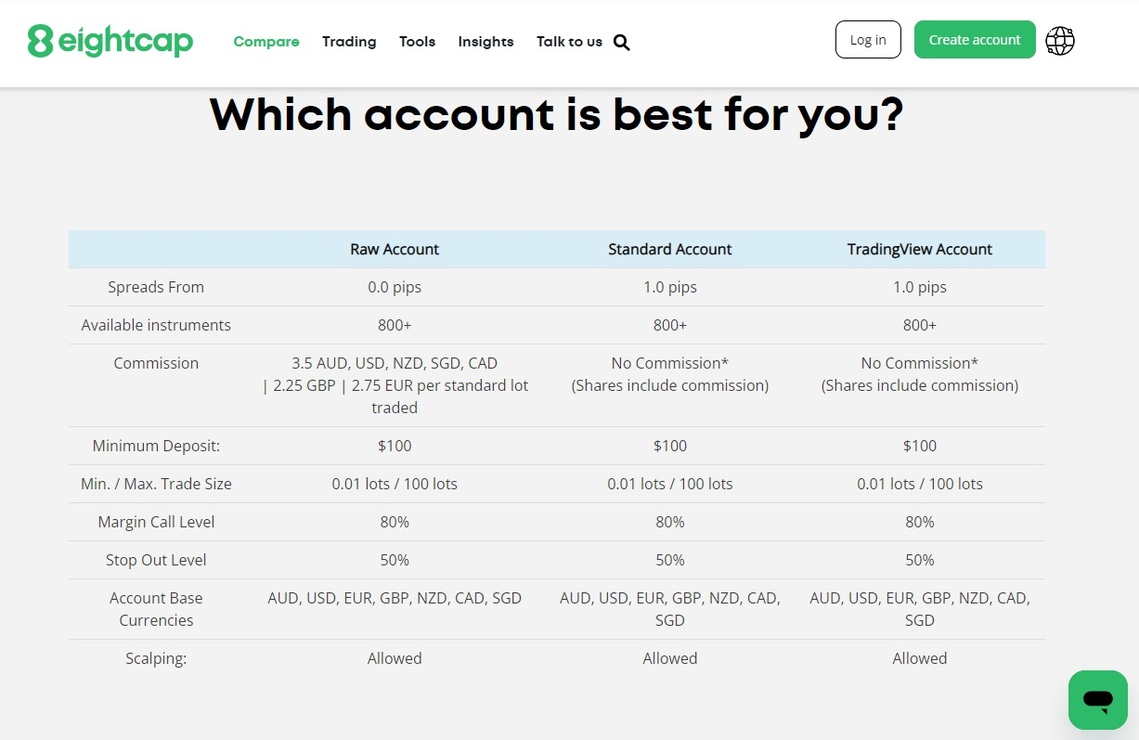Open the green live chat widget
This screenshot has height=740, width=1139.
pyautogui.click(x=1098, y=699)
